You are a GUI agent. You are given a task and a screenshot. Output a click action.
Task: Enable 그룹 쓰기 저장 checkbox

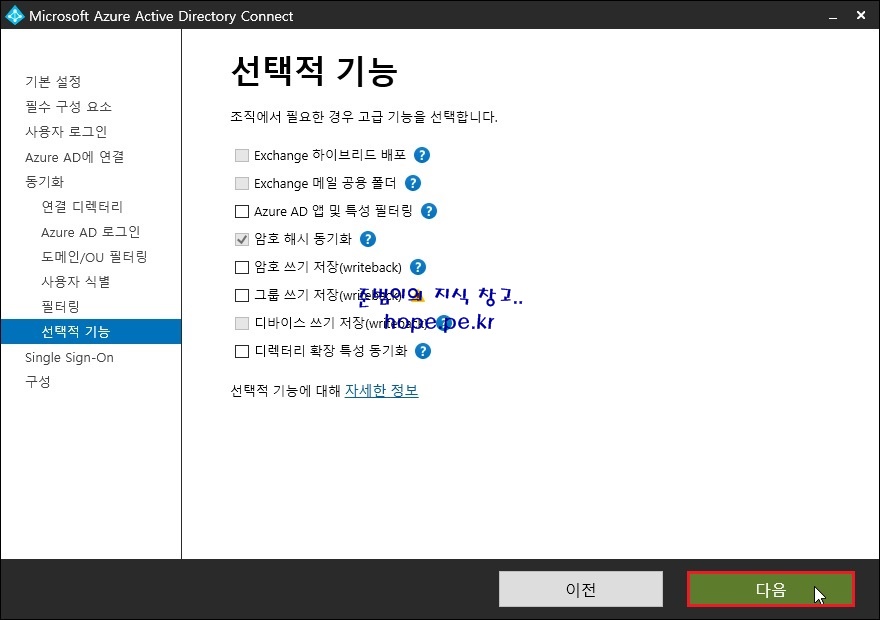241,296
